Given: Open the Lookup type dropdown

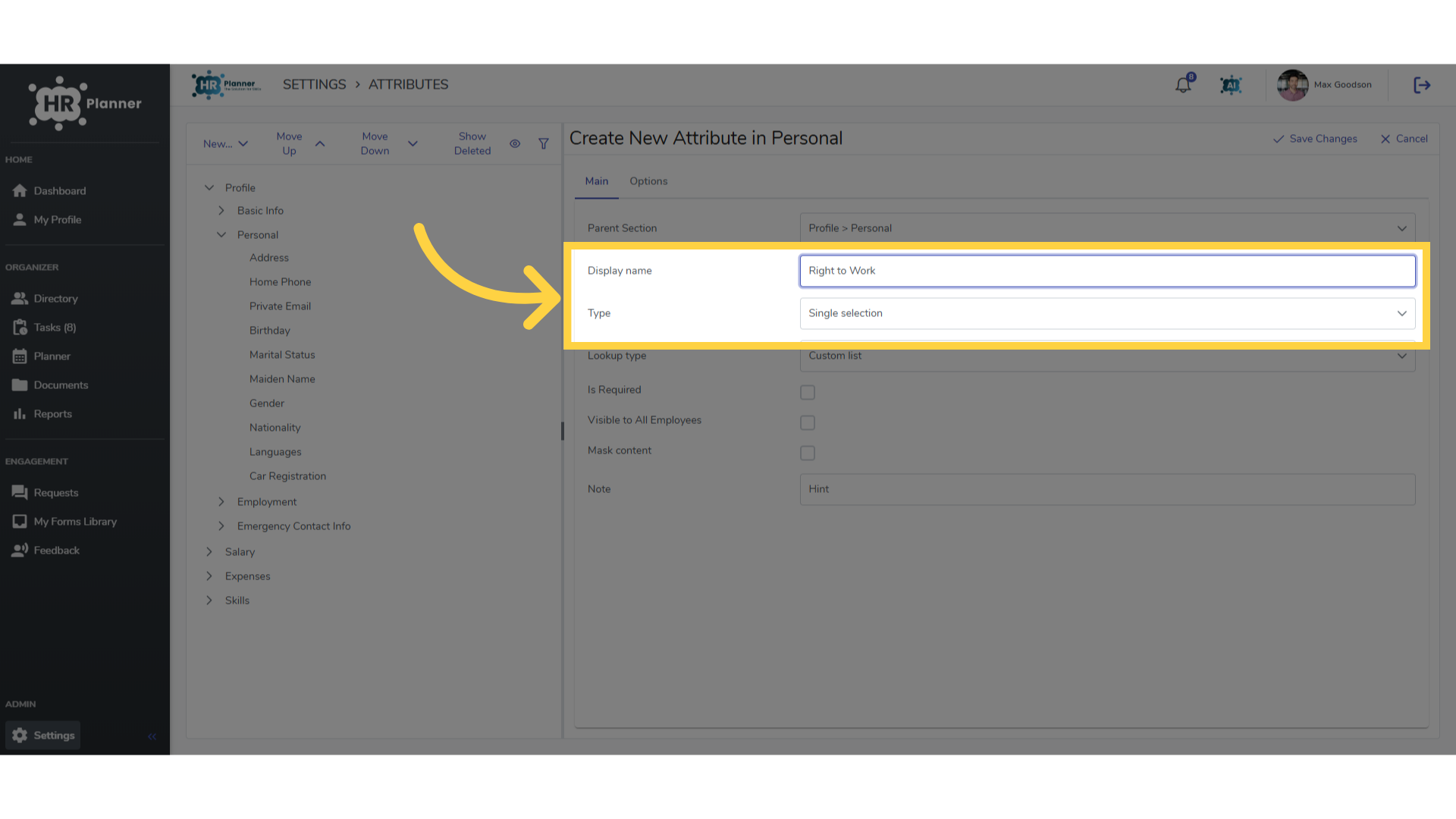Looking at the screenshot, I should [1107, 356].
